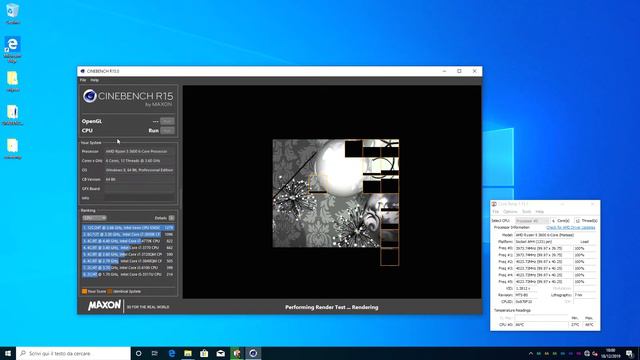Select ranking row 3 with score 822
This screenshot has height=360, width=640.
(x=128, y=241)
